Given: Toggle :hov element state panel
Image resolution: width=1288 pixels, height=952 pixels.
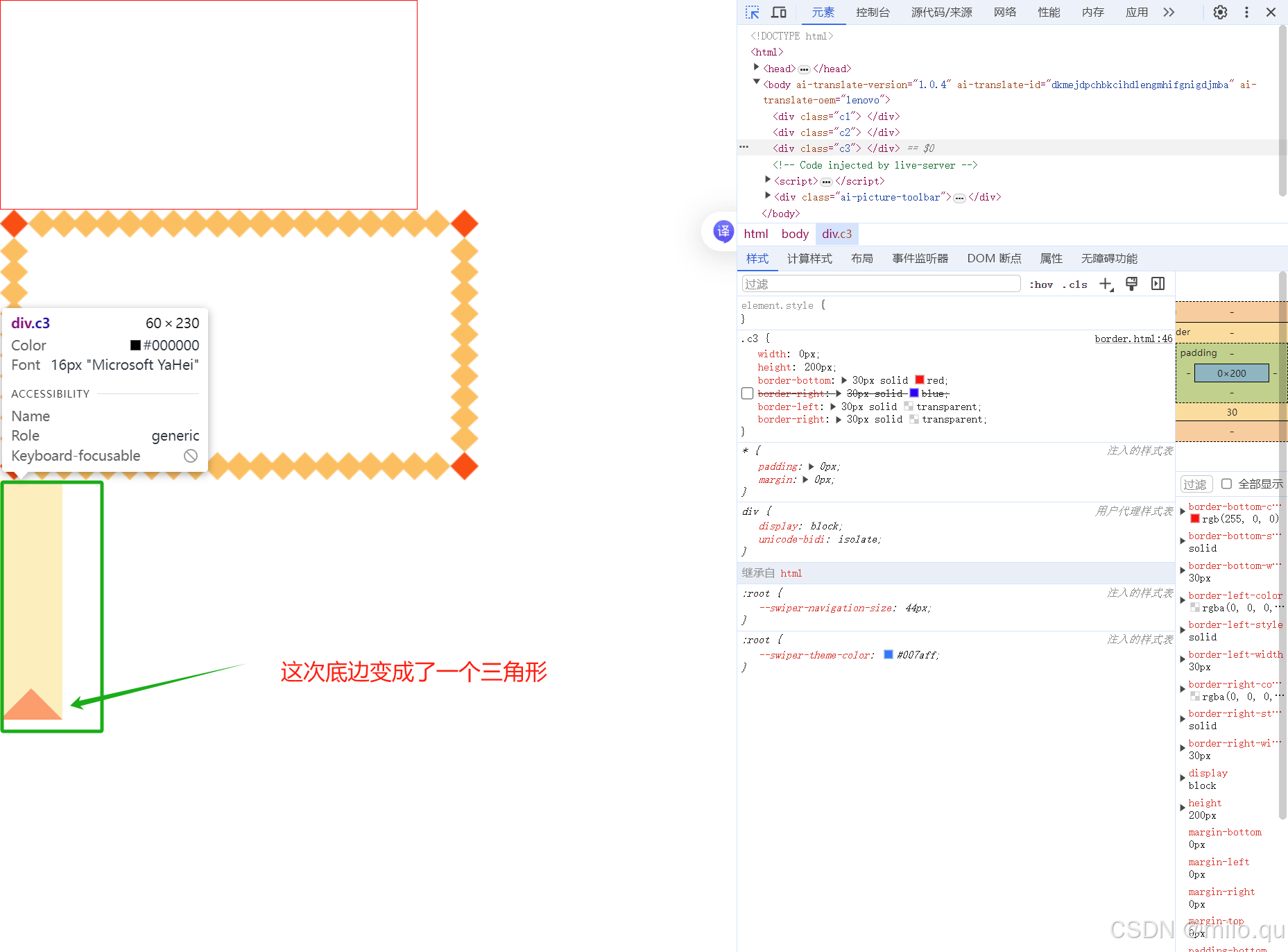Looking at the screenshot, I should pyautogui.click(x=1041, y=284).
